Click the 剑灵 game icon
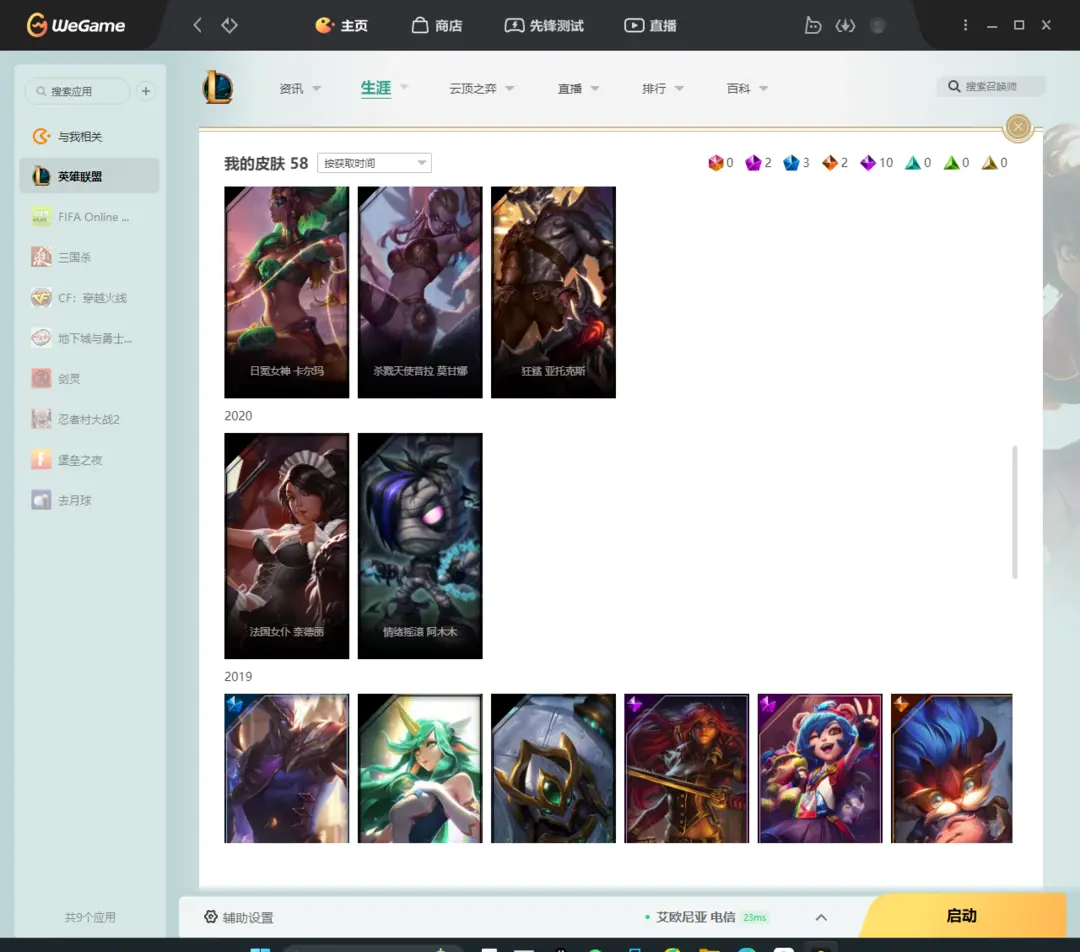The height and width of the screenshot is (952, 1080). 41,379
